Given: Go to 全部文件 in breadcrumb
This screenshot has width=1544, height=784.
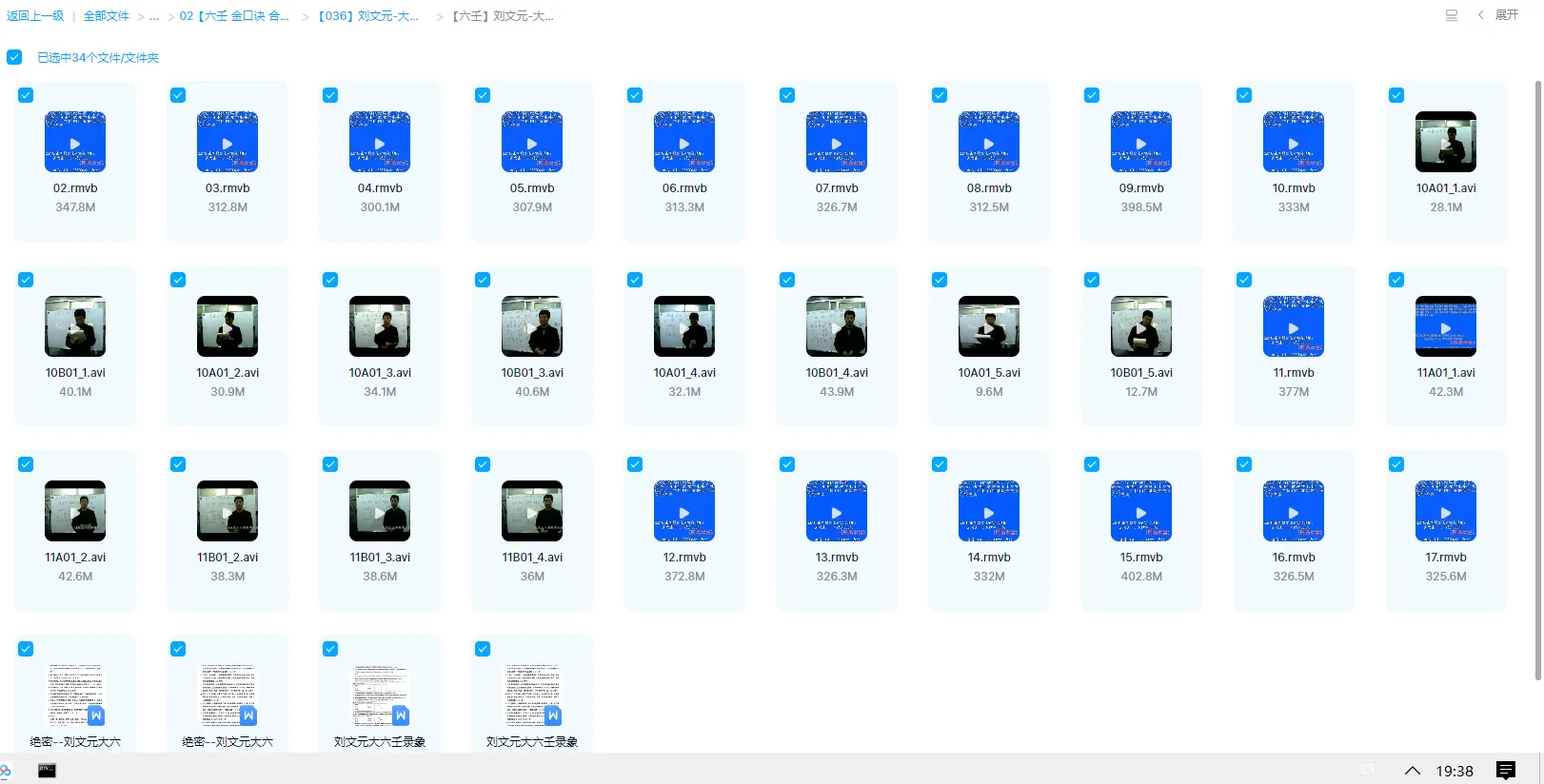Looking at the screenshot, I should point(107,16).
